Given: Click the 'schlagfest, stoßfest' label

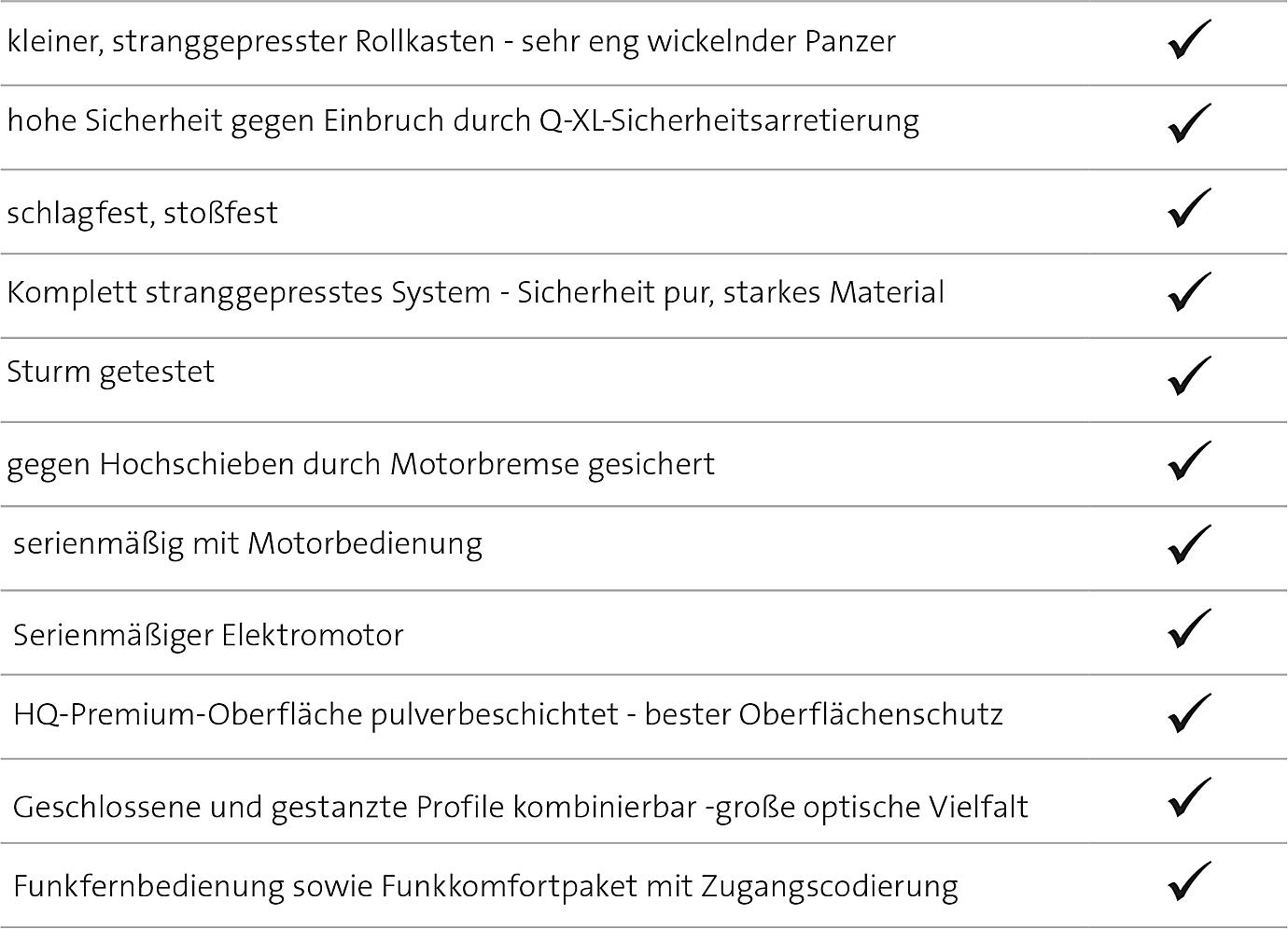Looking at the screenshot, I should tap(142, 213).
